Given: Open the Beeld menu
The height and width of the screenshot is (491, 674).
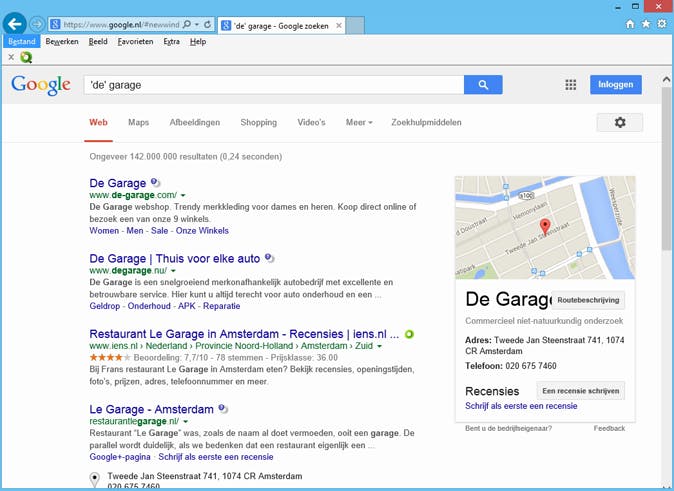Looking at the screenshot, I should point(98,41).
